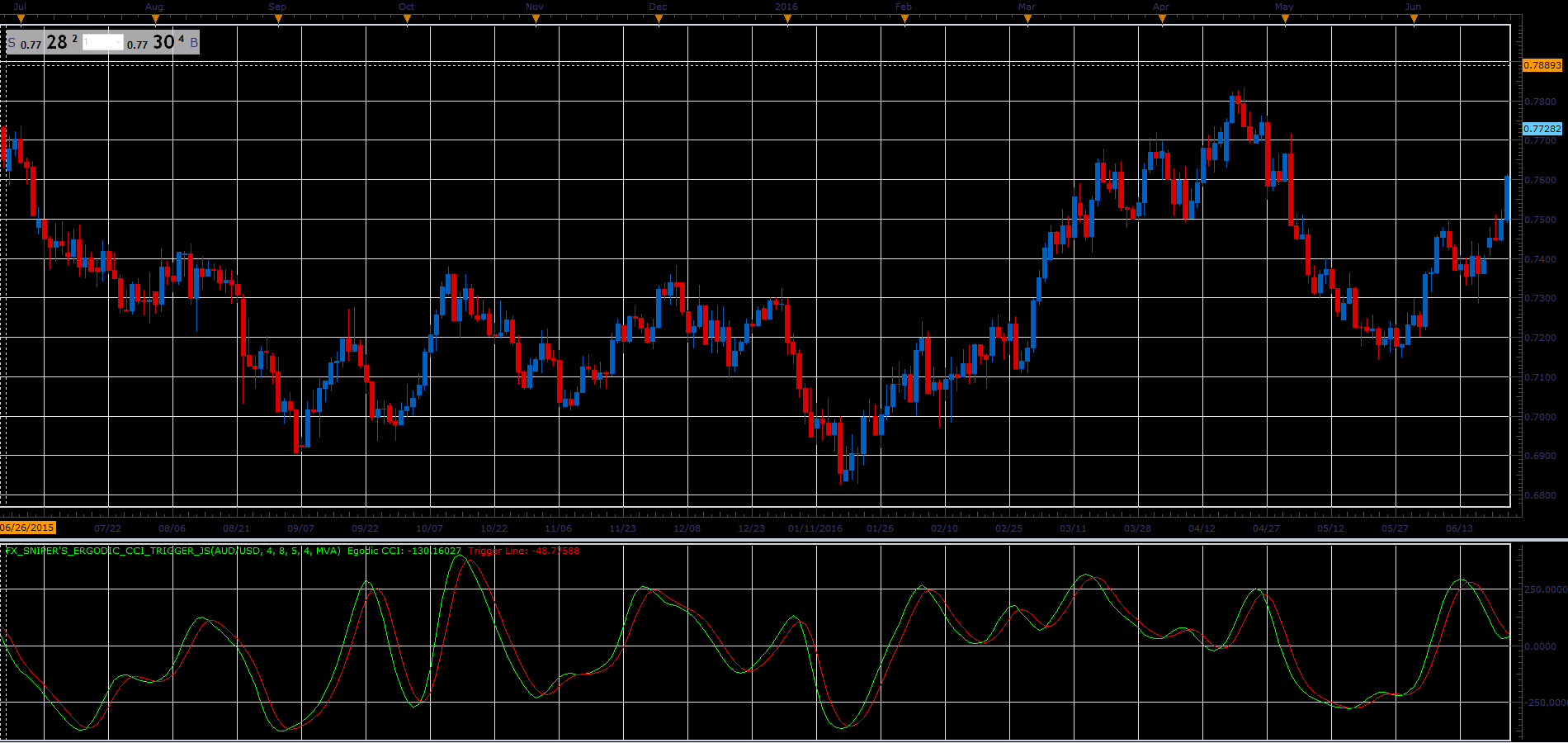Click the Buy price button 0.77 30
The height and width of the screenshot is (743, 1568).
tap(162, 42)
